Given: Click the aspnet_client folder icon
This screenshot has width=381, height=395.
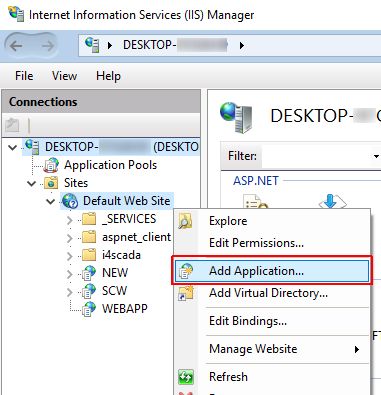Looking at the screenshot, I should [89, 237].
